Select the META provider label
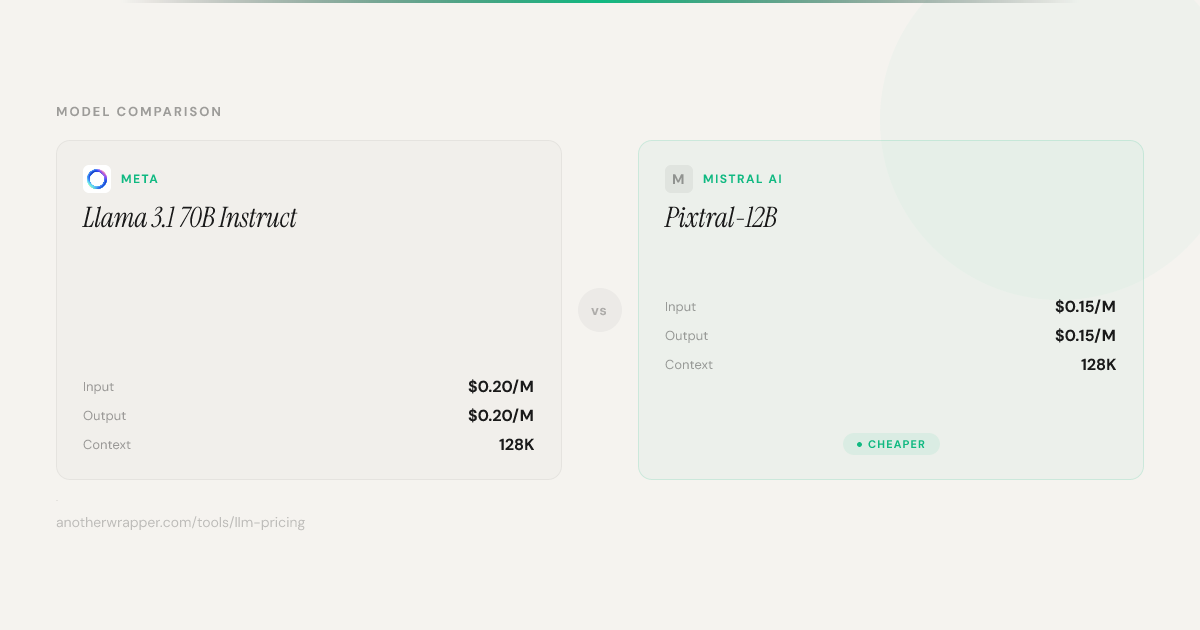 click(x=140, y=179)
